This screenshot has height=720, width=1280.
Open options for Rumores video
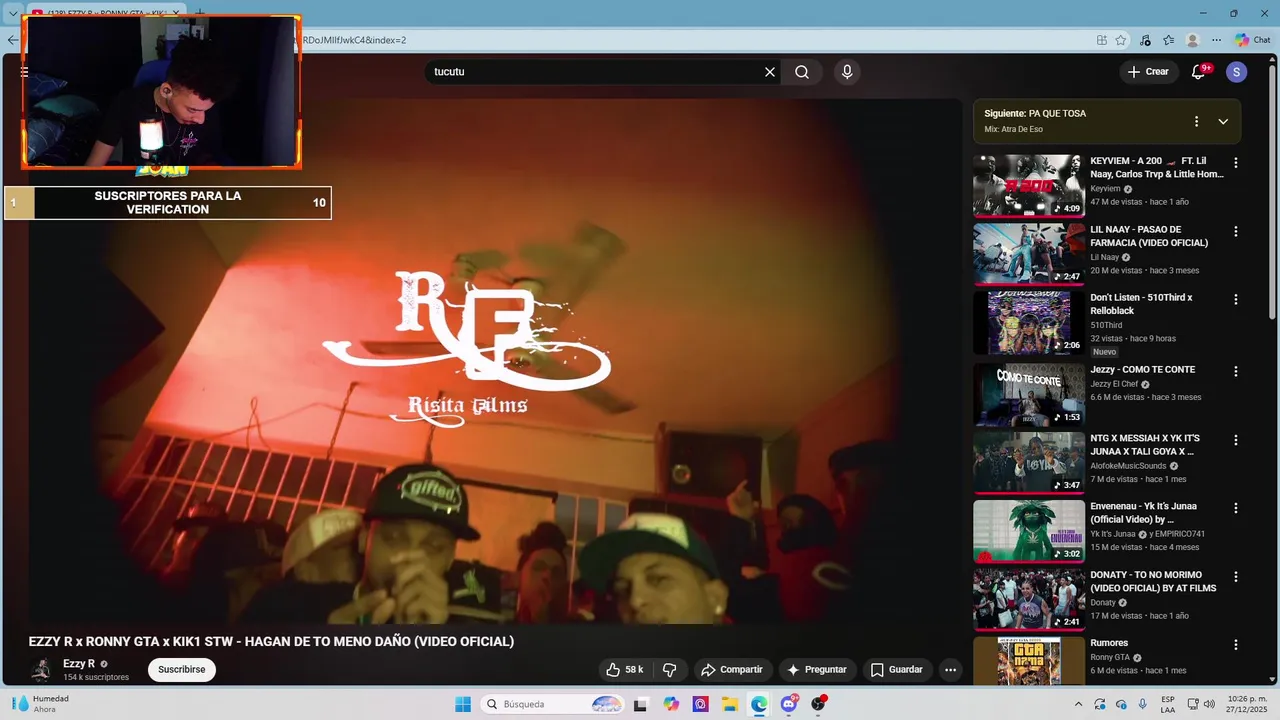coord(1236,645)
